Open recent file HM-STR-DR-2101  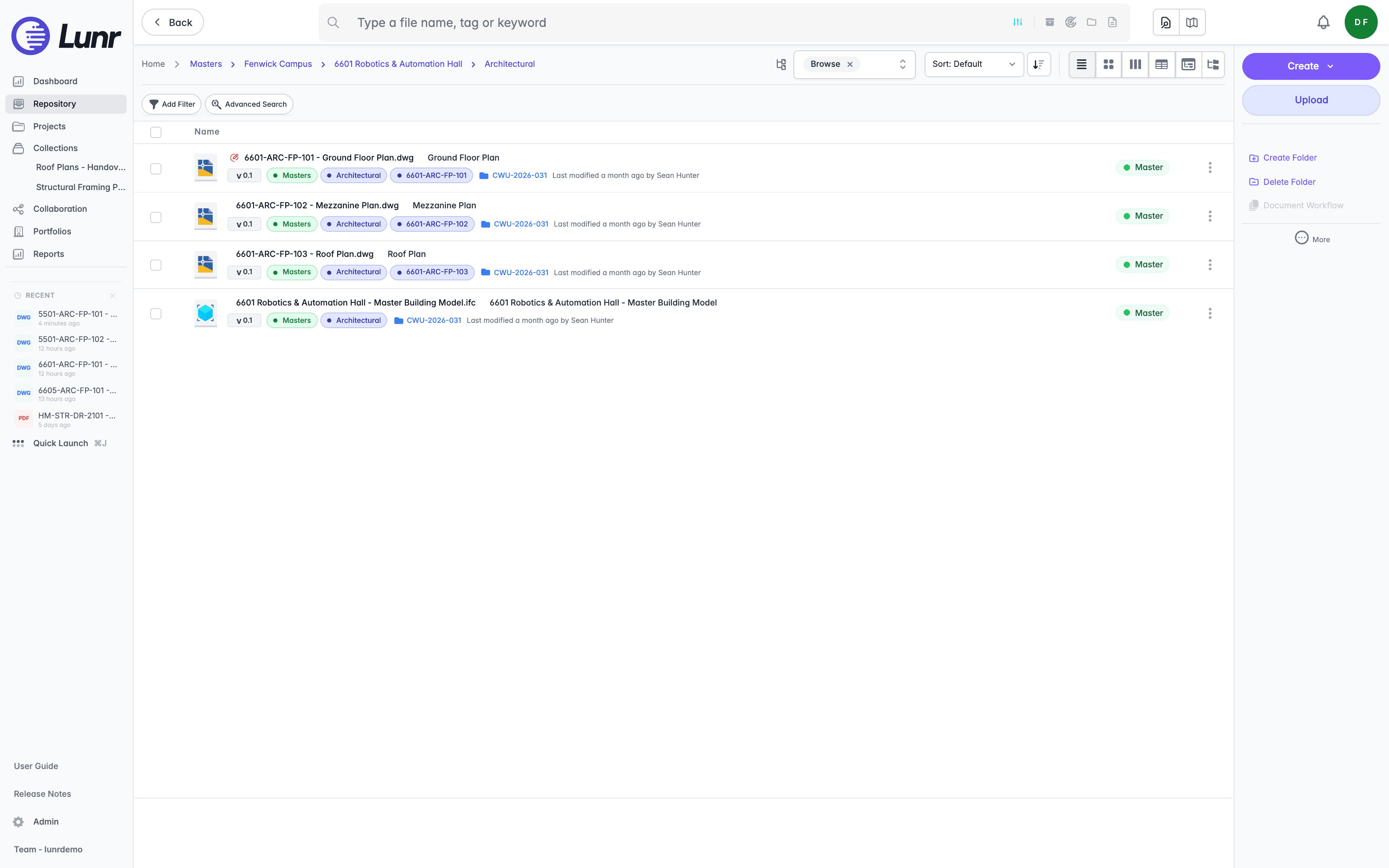coord(66,419)
